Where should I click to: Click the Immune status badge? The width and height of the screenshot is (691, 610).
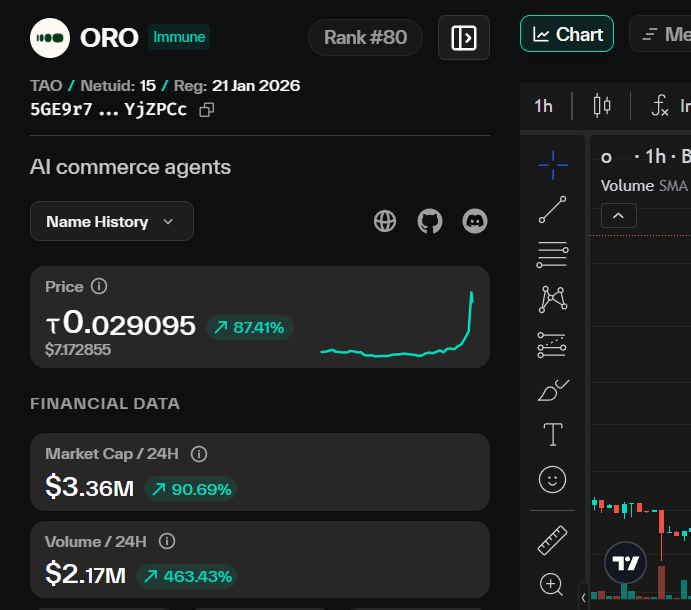pyautogui.click(x=179, y=37)
